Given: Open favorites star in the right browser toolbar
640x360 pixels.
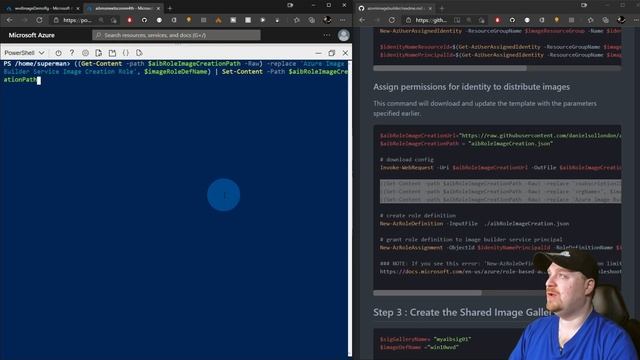Looking at the screenshot, I should click(591, 20).
